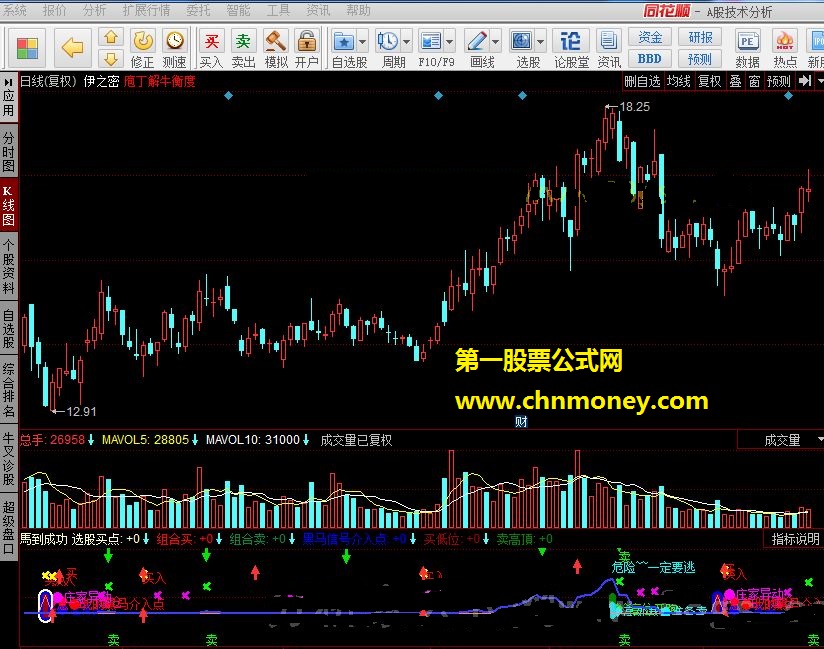This screenshot has height=649, width=824.
Task: Open the 牛叉诊股 sidebar tab
Action: [8, 458]
